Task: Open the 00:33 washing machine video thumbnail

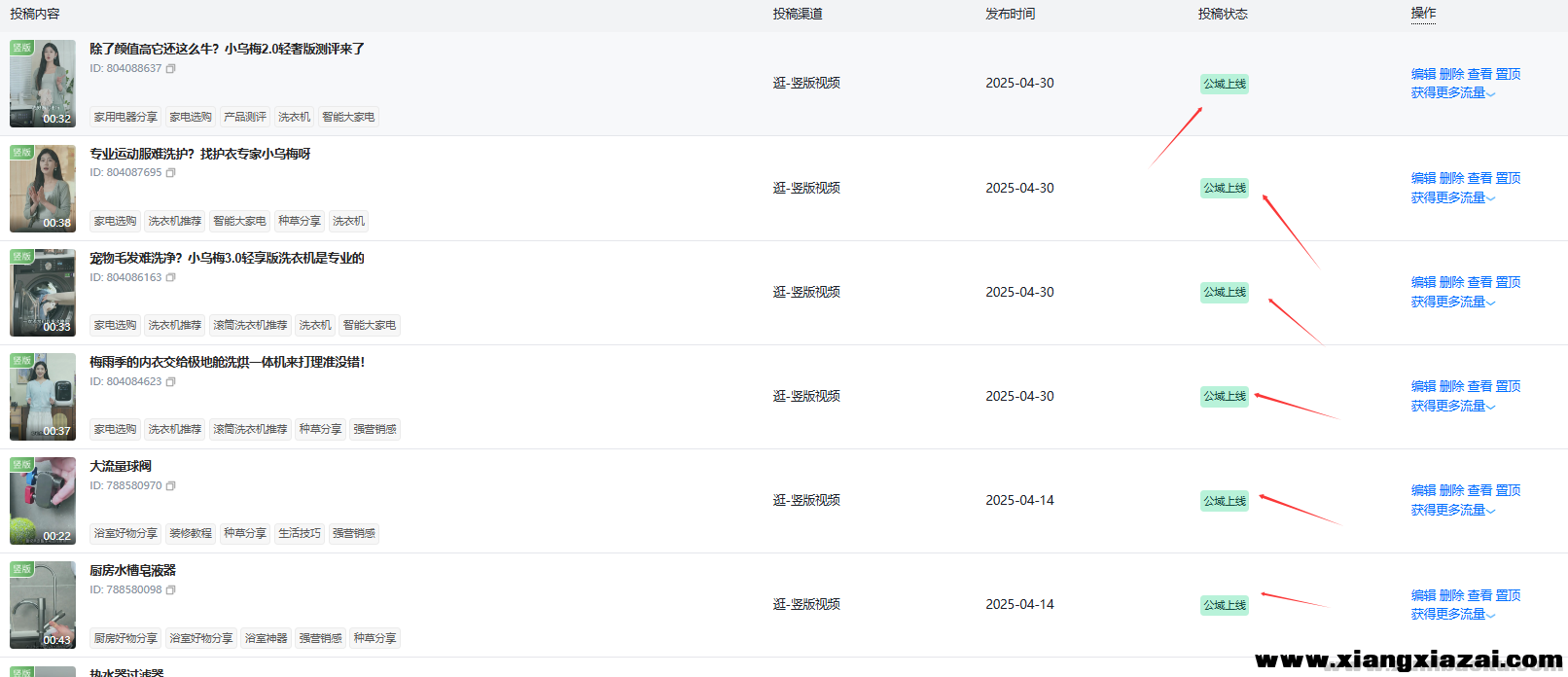Action: [x=43, y=293]
